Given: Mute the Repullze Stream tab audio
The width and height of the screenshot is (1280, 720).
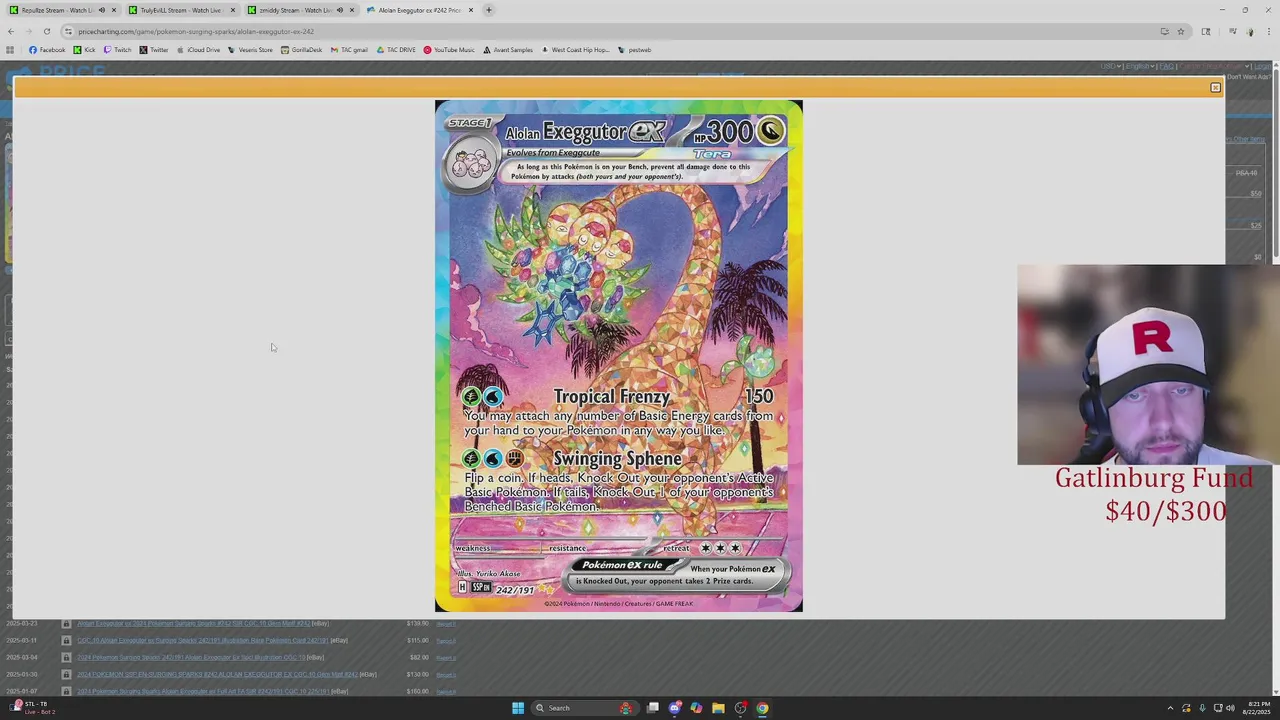Looking at the screenshot, I should pyautogui.click(x=101, y=10).
